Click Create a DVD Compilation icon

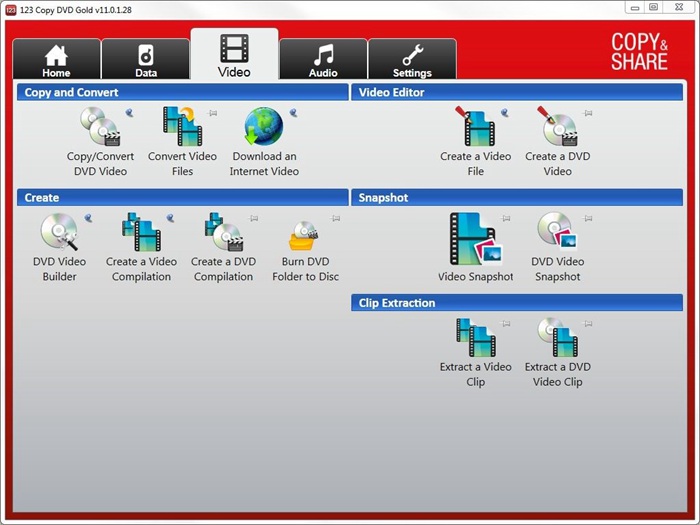click(223, 232)
